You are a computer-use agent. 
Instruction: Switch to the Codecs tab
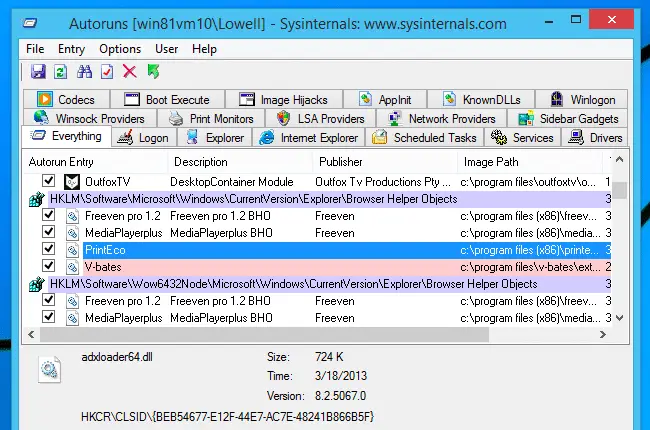(x=66, y=100)
